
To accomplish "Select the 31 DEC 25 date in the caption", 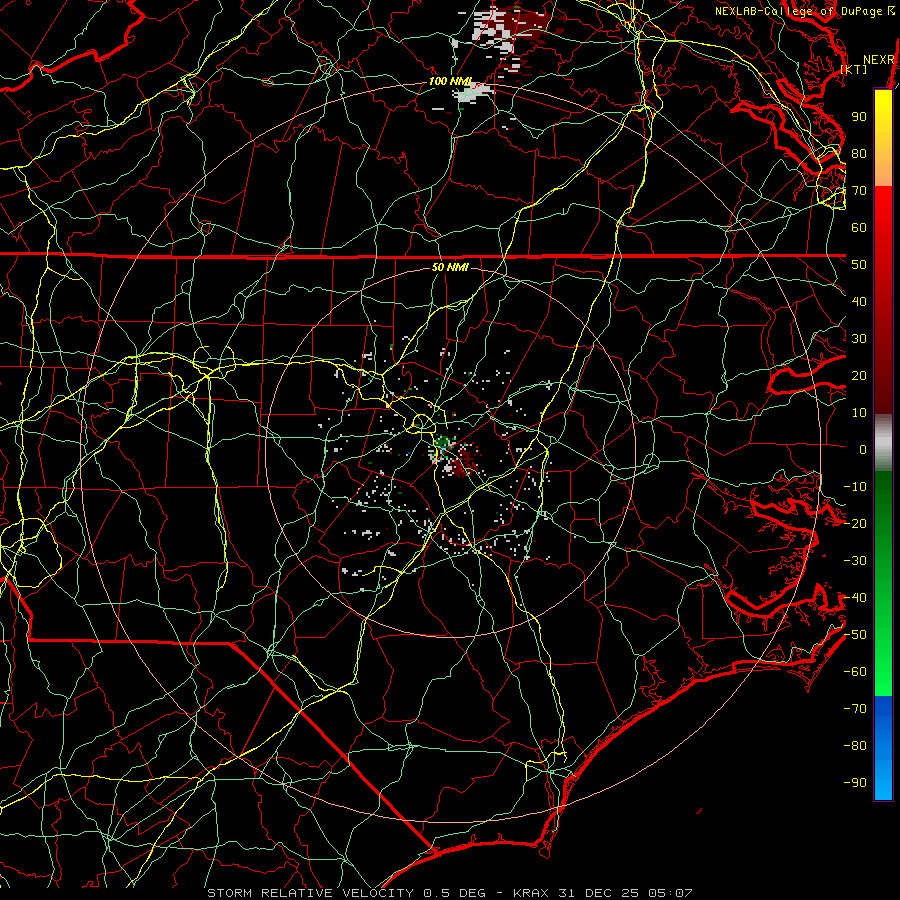I will (597, 893).
